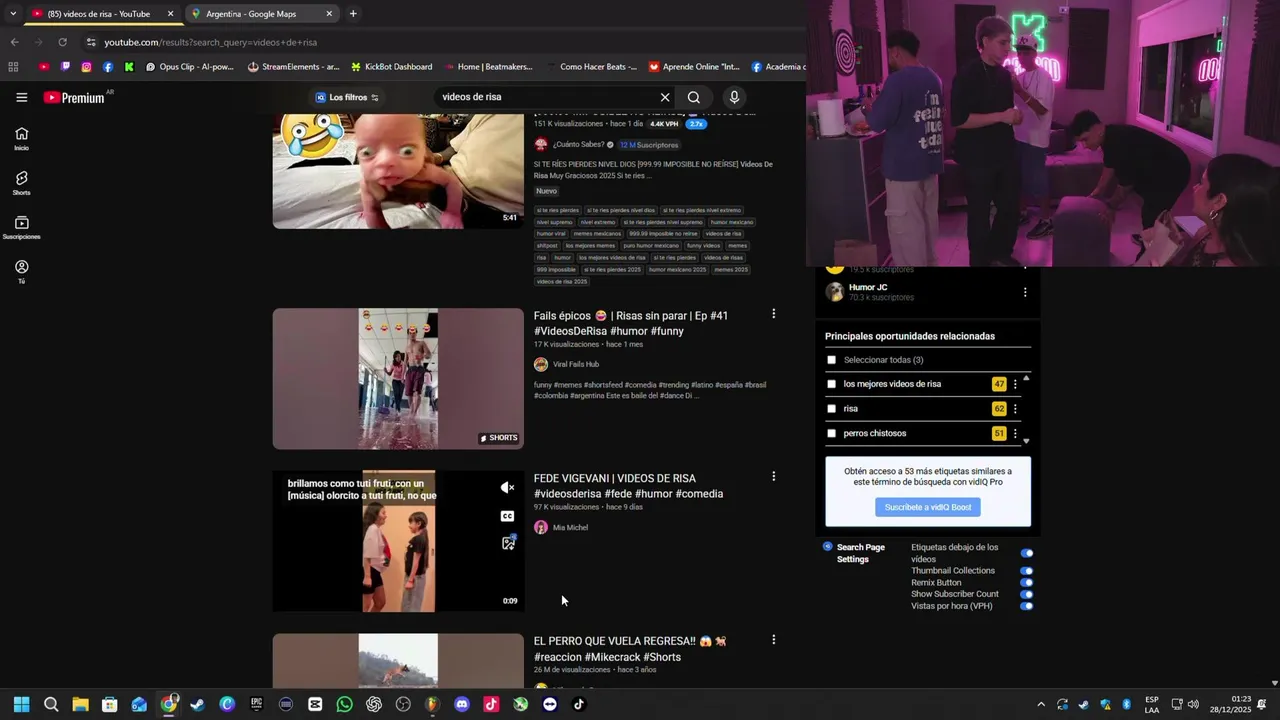Click the magnifying glass search button

(694, 97)
